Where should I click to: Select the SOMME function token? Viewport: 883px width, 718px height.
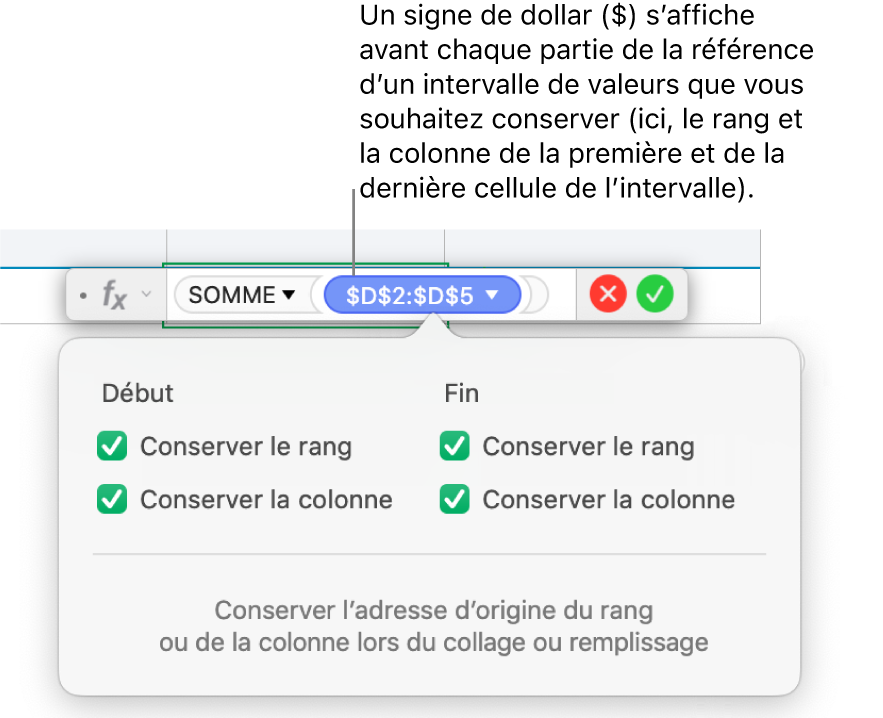pos(231,295)
